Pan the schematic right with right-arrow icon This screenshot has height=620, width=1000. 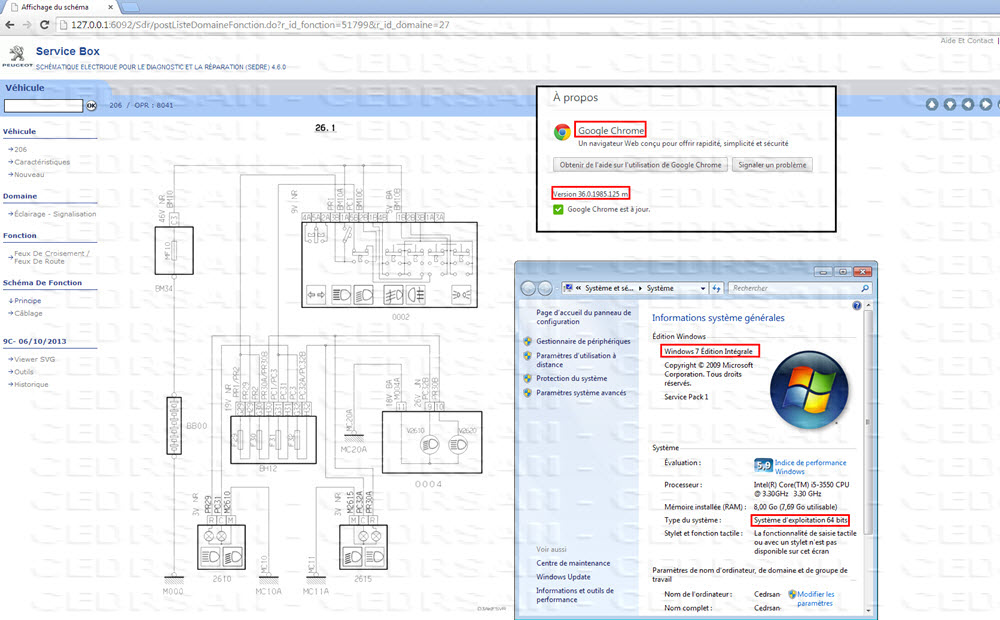985,104
